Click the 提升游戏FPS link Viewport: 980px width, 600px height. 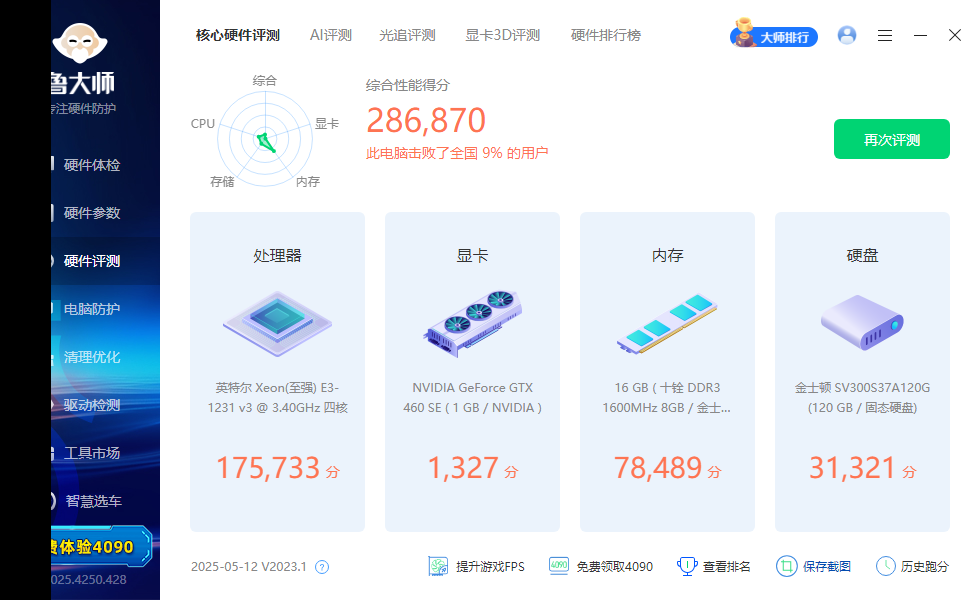[x=490, y=567]
